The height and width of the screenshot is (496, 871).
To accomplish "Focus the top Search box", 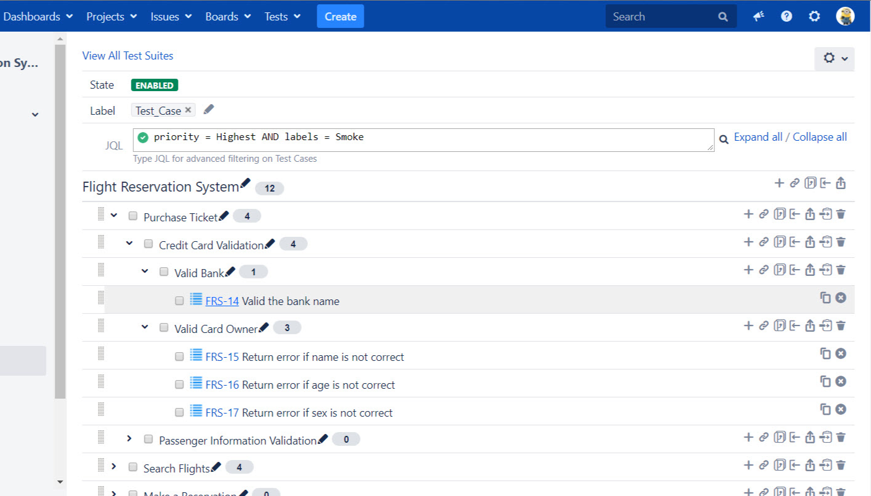I will [x=671, y=17].
